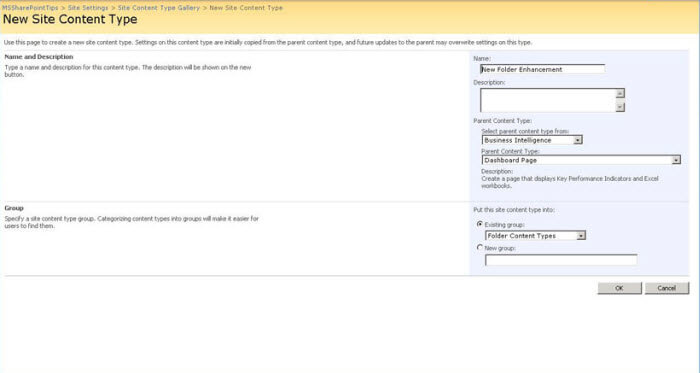Click the Name input field
Image resolution: width=700 pixels, height=373 pixels.
[x=542, y=69]
